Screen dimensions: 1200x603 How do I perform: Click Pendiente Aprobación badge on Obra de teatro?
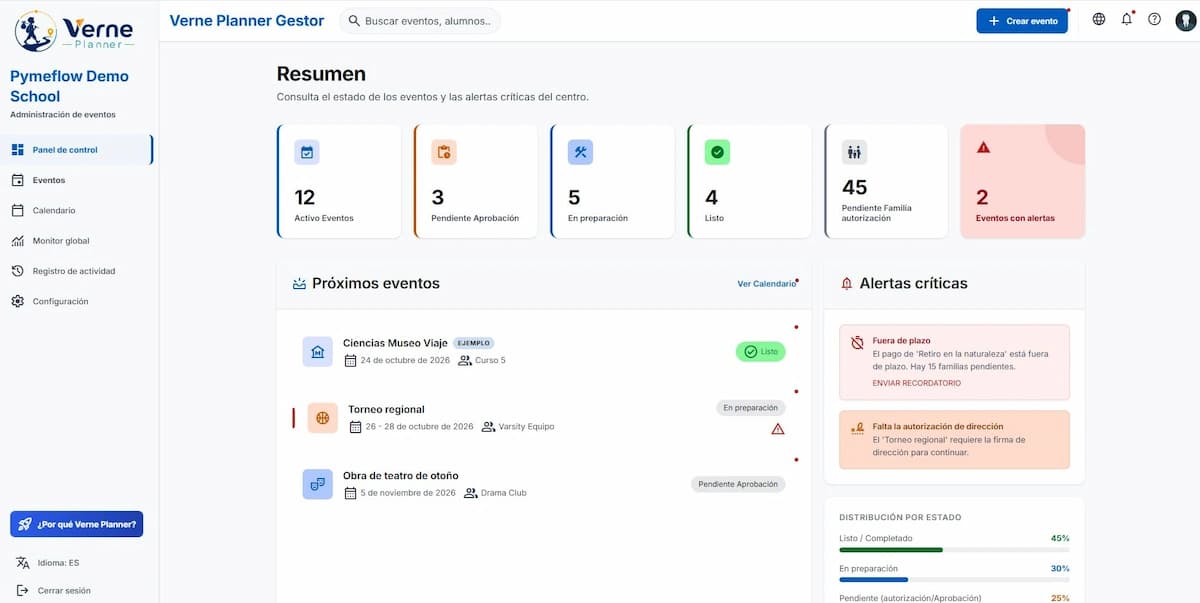(738, 484)
